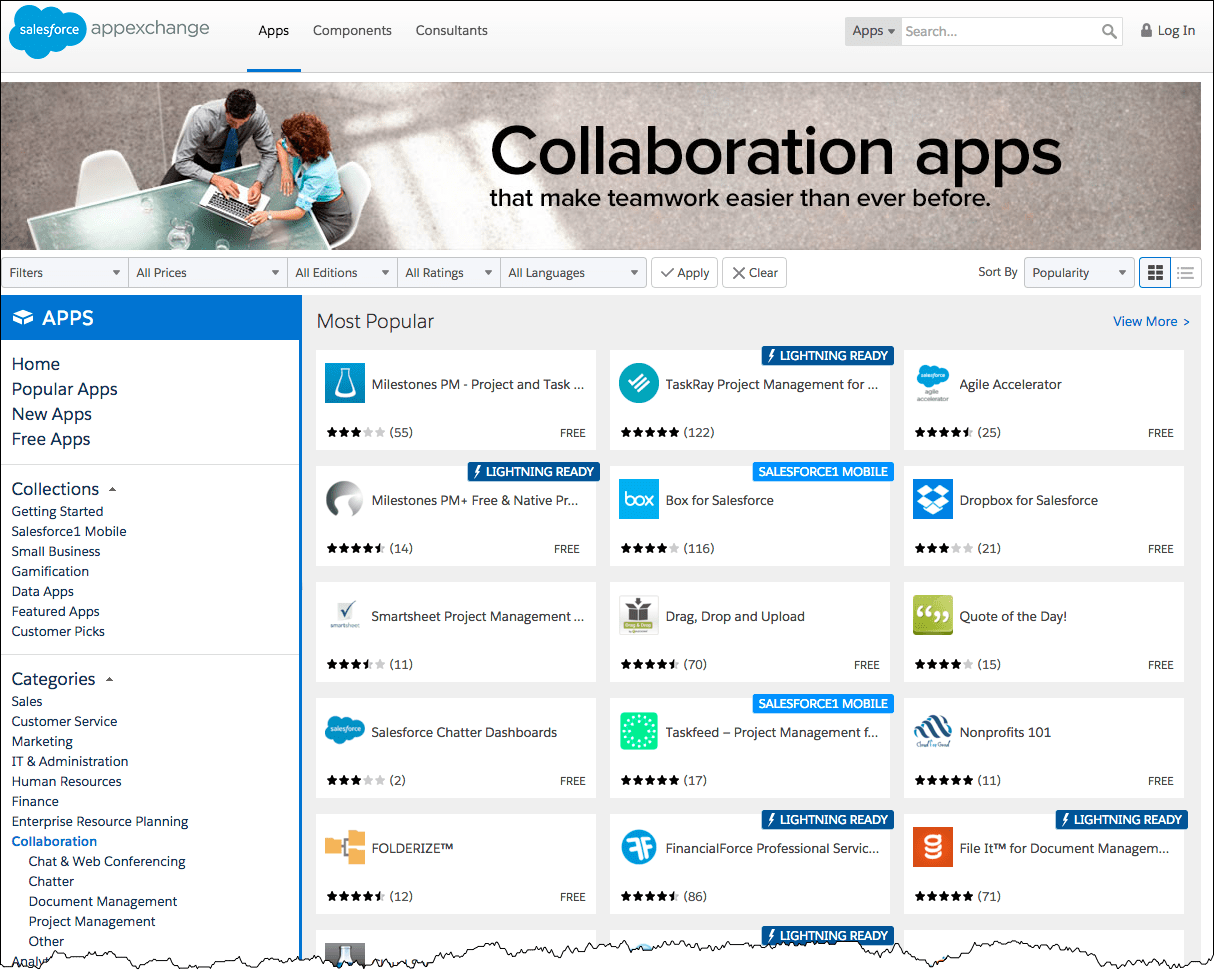Select the Components tab
1214x970 pixels.
pos(352,31)
